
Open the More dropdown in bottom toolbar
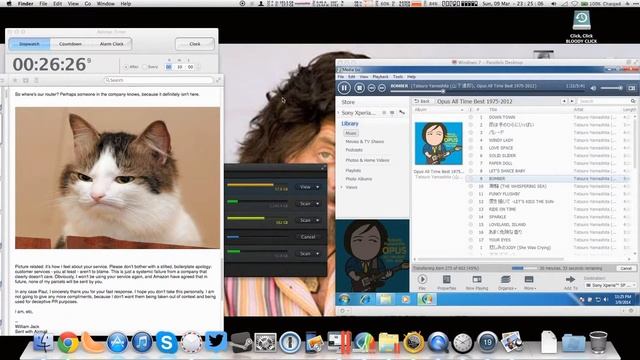point(529,282)
